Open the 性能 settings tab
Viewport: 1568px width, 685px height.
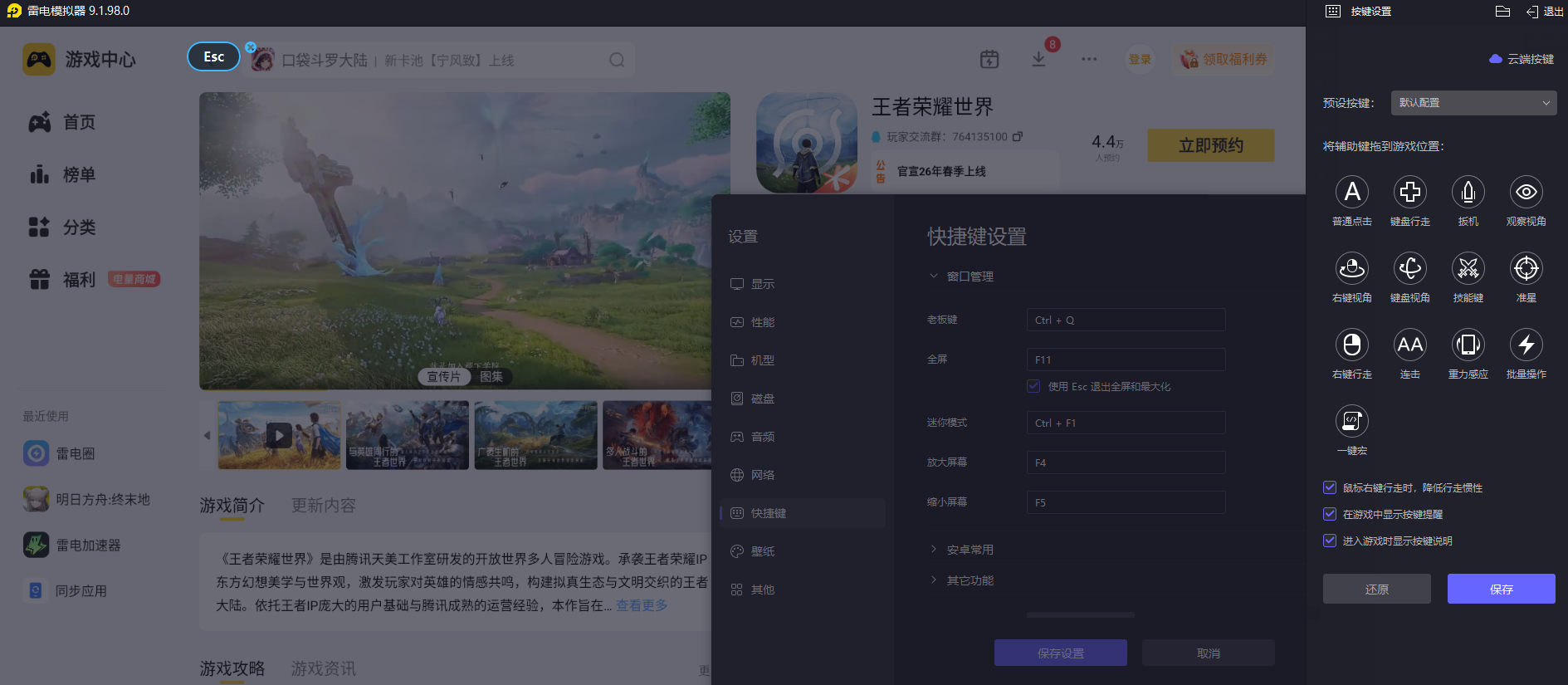click(x=762, y=322)
